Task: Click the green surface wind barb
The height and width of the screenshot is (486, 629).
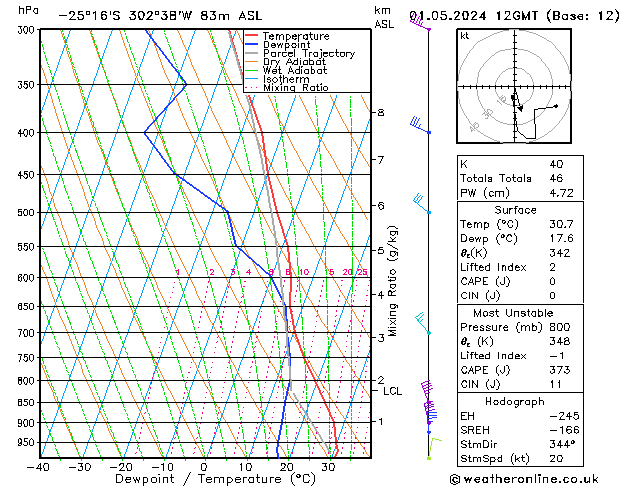Action: point(435,448)
